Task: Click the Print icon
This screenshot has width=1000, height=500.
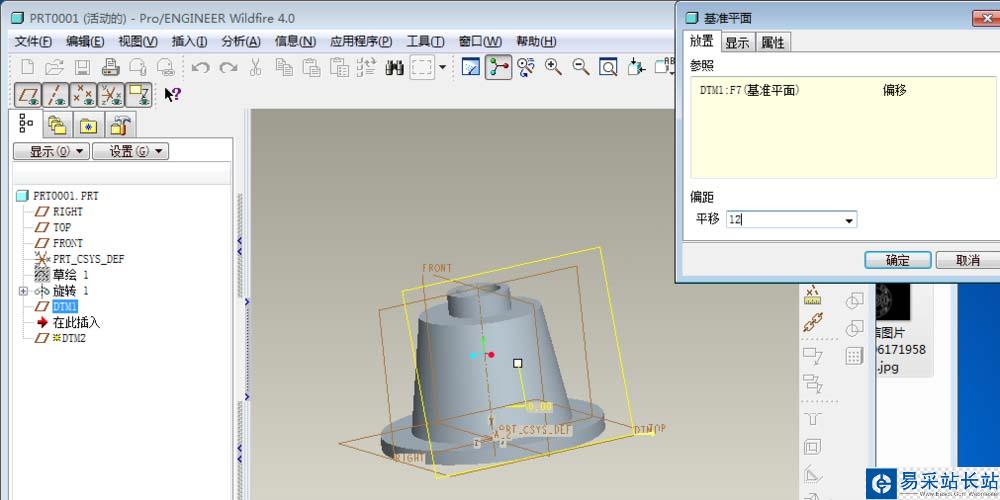Action: pos(110,67)
